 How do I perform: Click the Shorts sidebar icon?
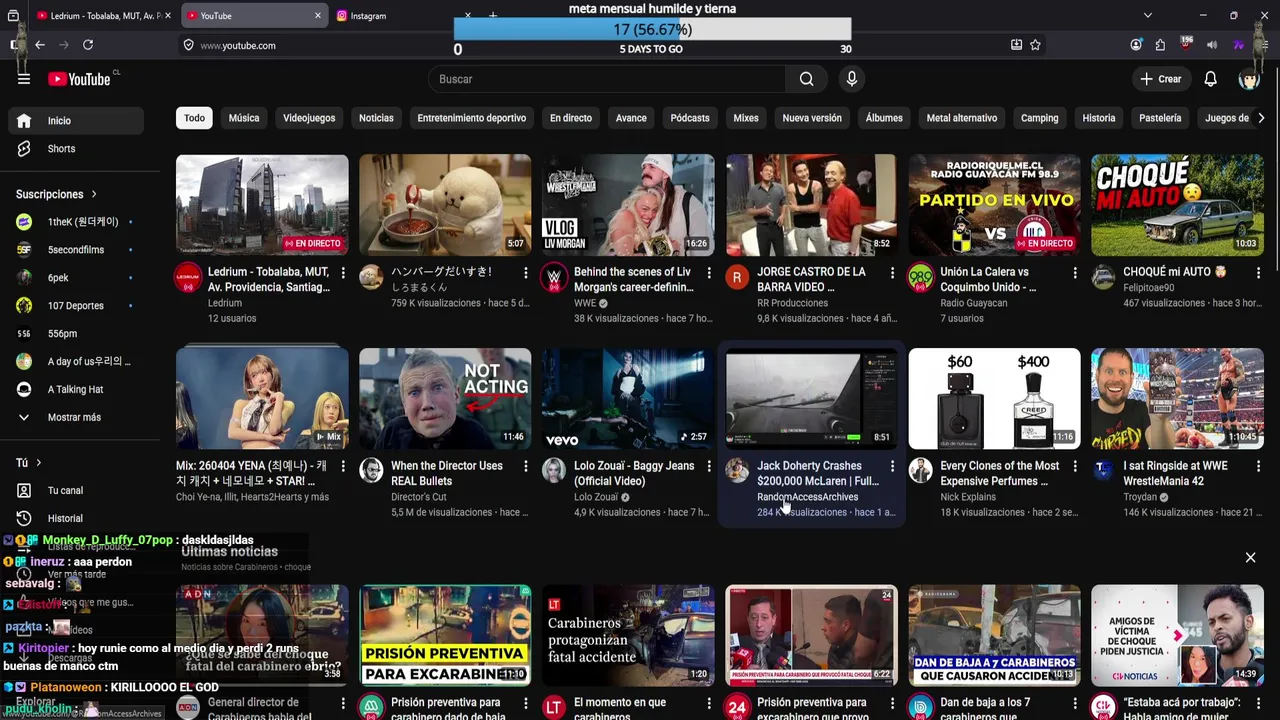click(x=24, y=148)
